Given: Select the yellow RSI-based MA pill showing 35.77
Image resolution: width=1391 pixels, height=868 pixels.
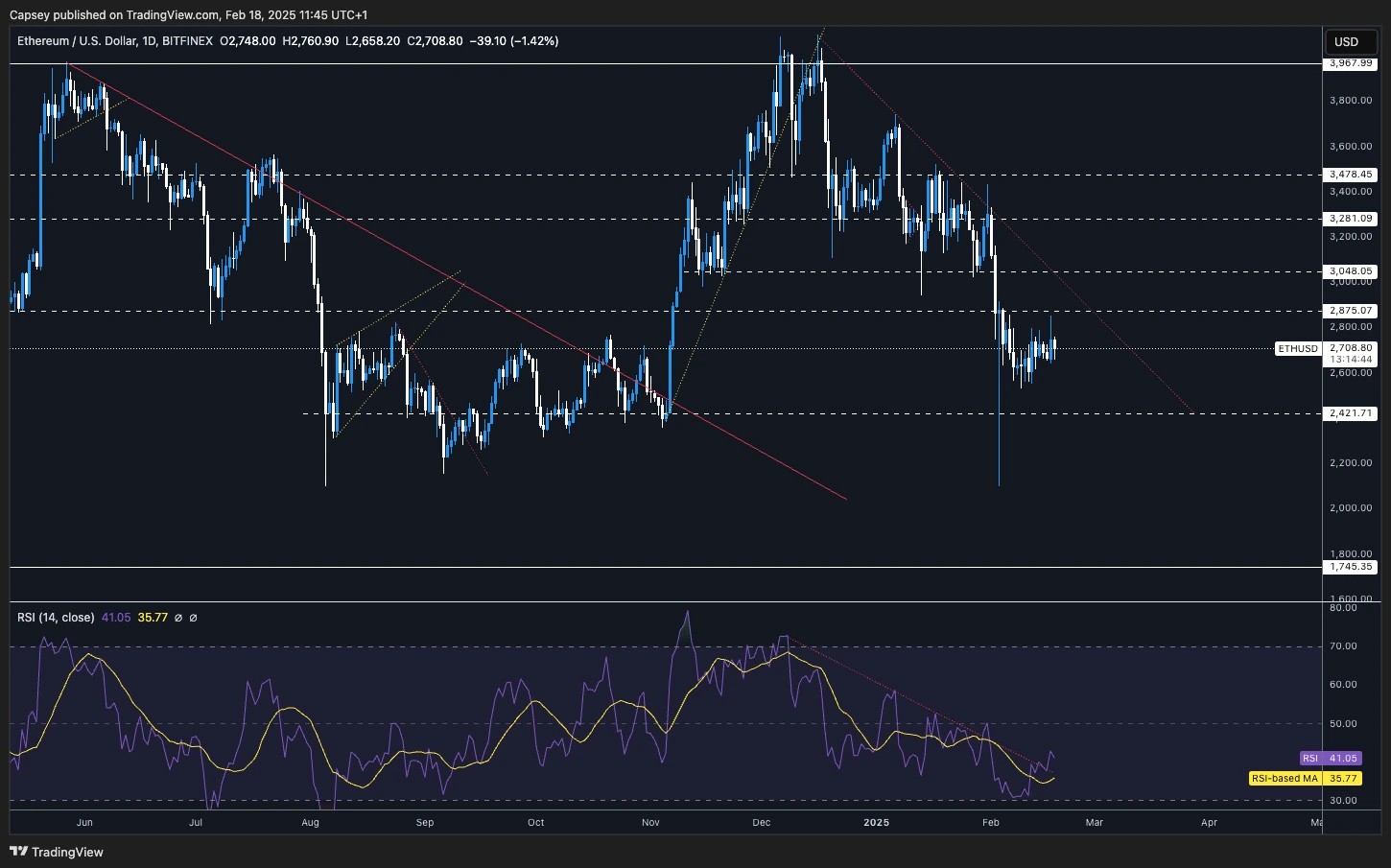Looking at the screenshot, I should [1308, 778].
